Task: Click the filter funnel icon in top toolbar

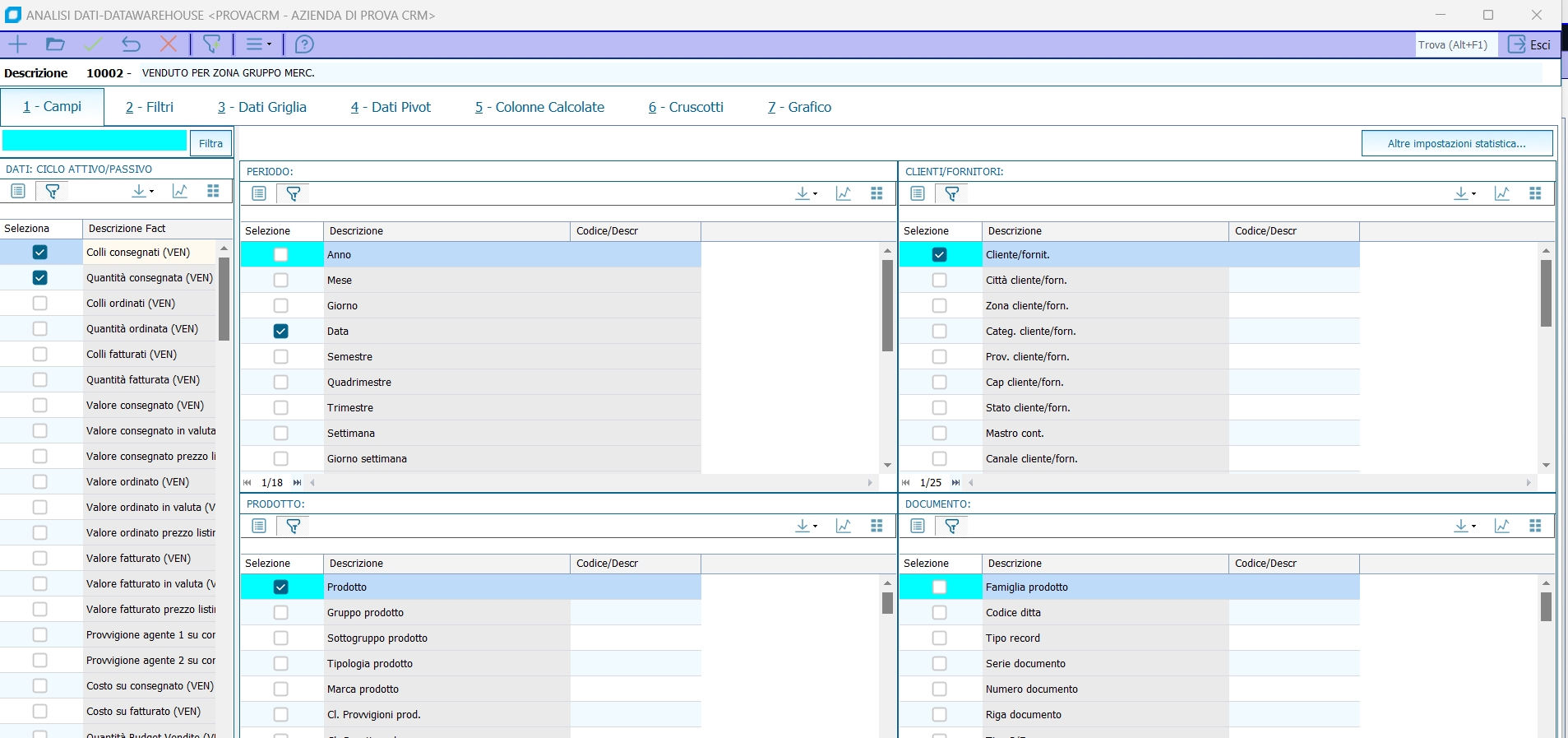Action: [x=211, y=44]
